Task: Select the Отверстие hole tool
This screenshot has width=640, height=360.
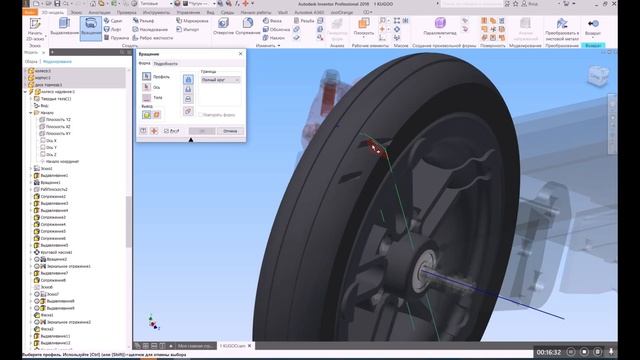Action: pos(223,26)
